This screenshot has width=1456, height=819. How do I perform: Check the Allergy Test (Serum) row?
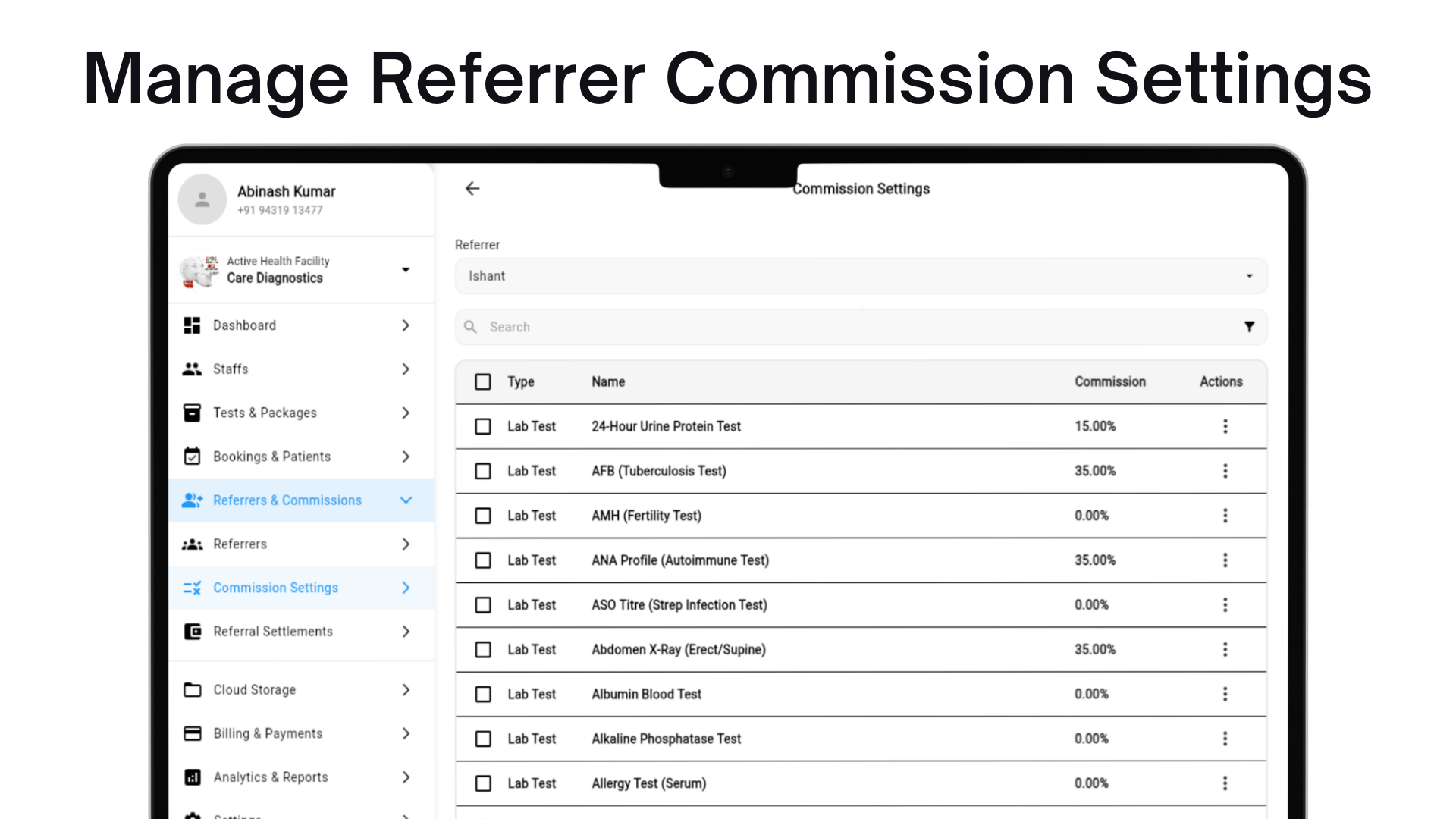(483, 783)
